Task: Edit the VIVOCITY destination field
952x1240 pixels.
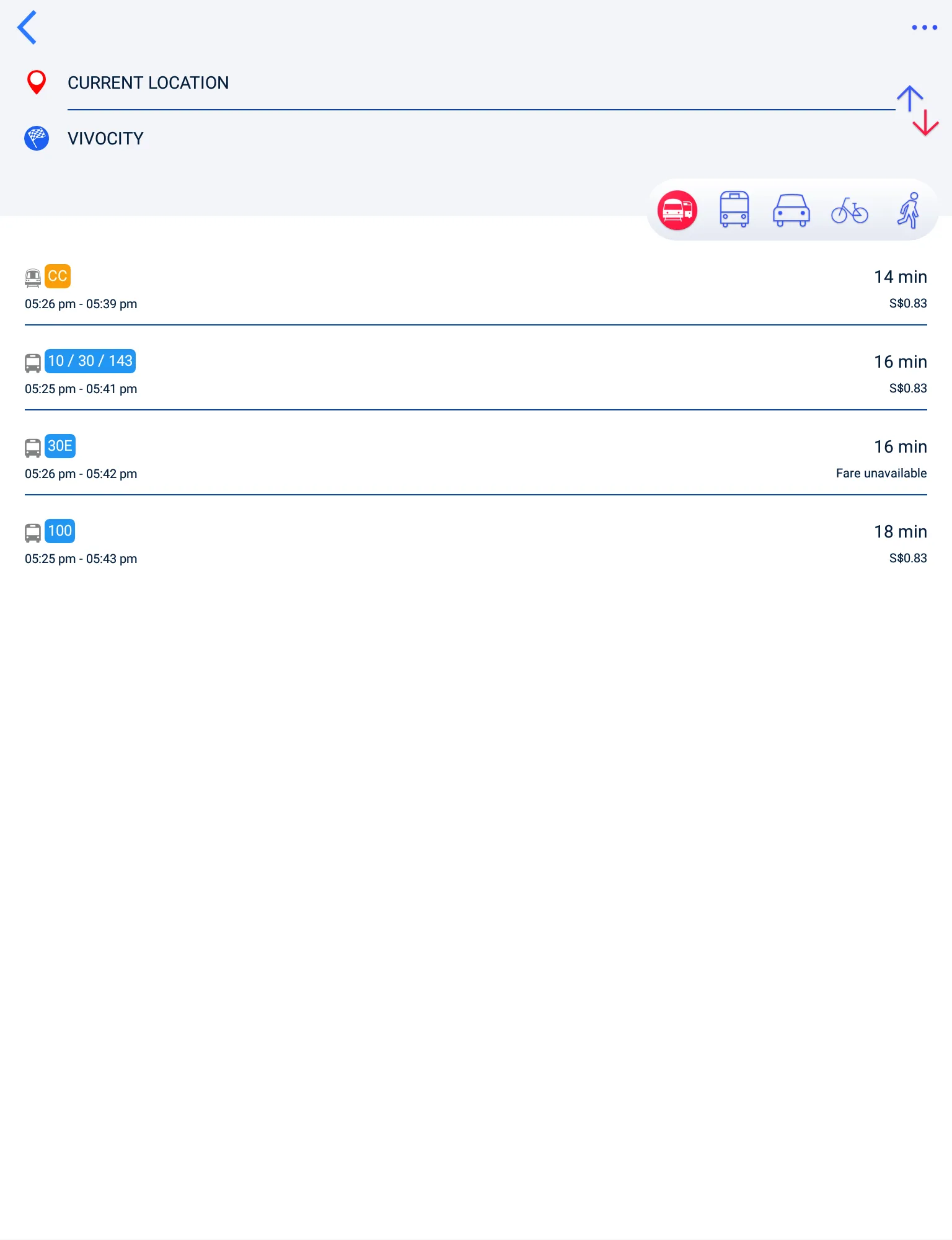Action: point(481,138)
